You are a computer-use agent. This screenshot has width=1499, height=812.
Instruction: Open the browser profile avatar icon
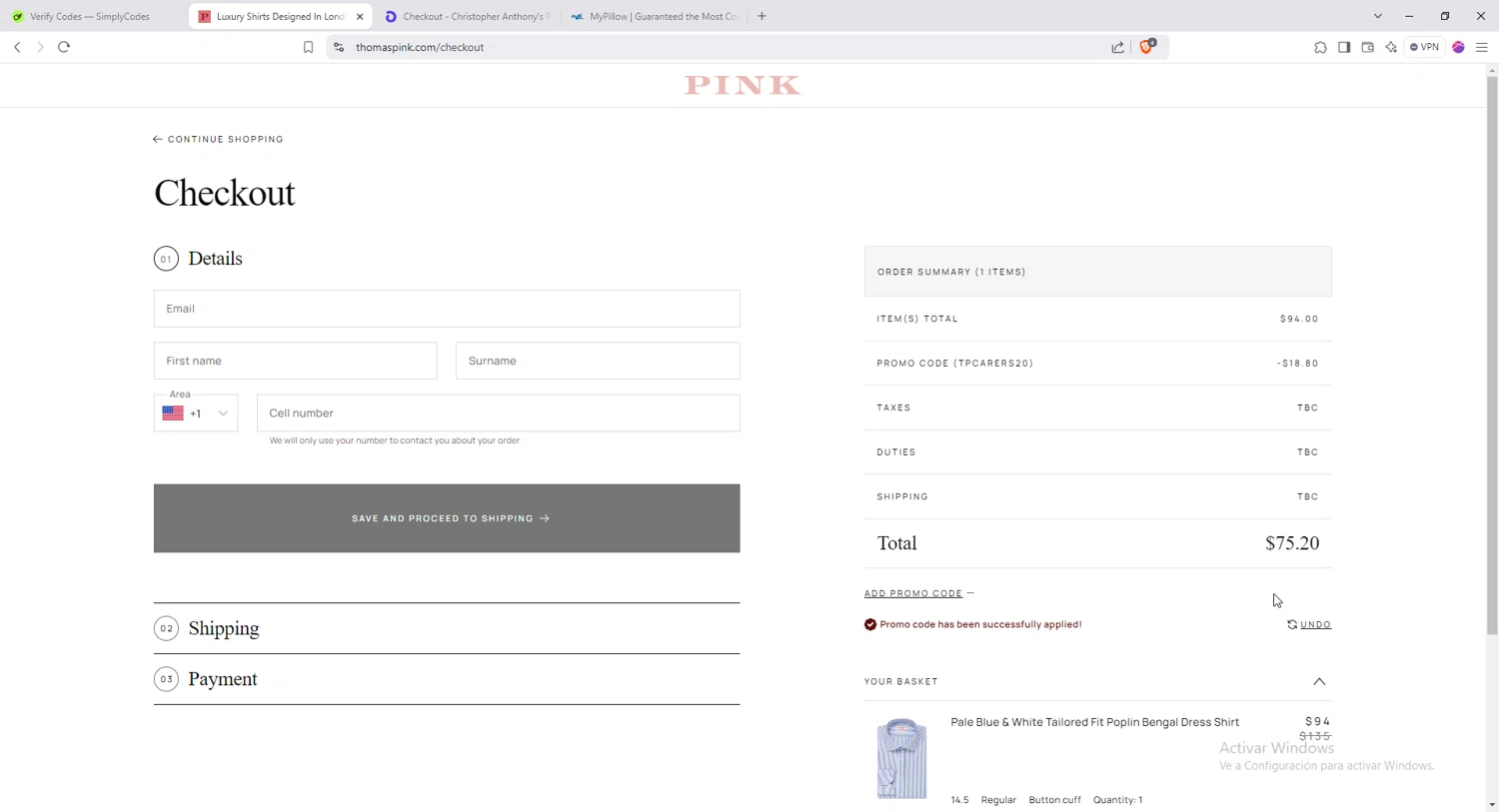pyautogui.click(x=1459, y=47)
